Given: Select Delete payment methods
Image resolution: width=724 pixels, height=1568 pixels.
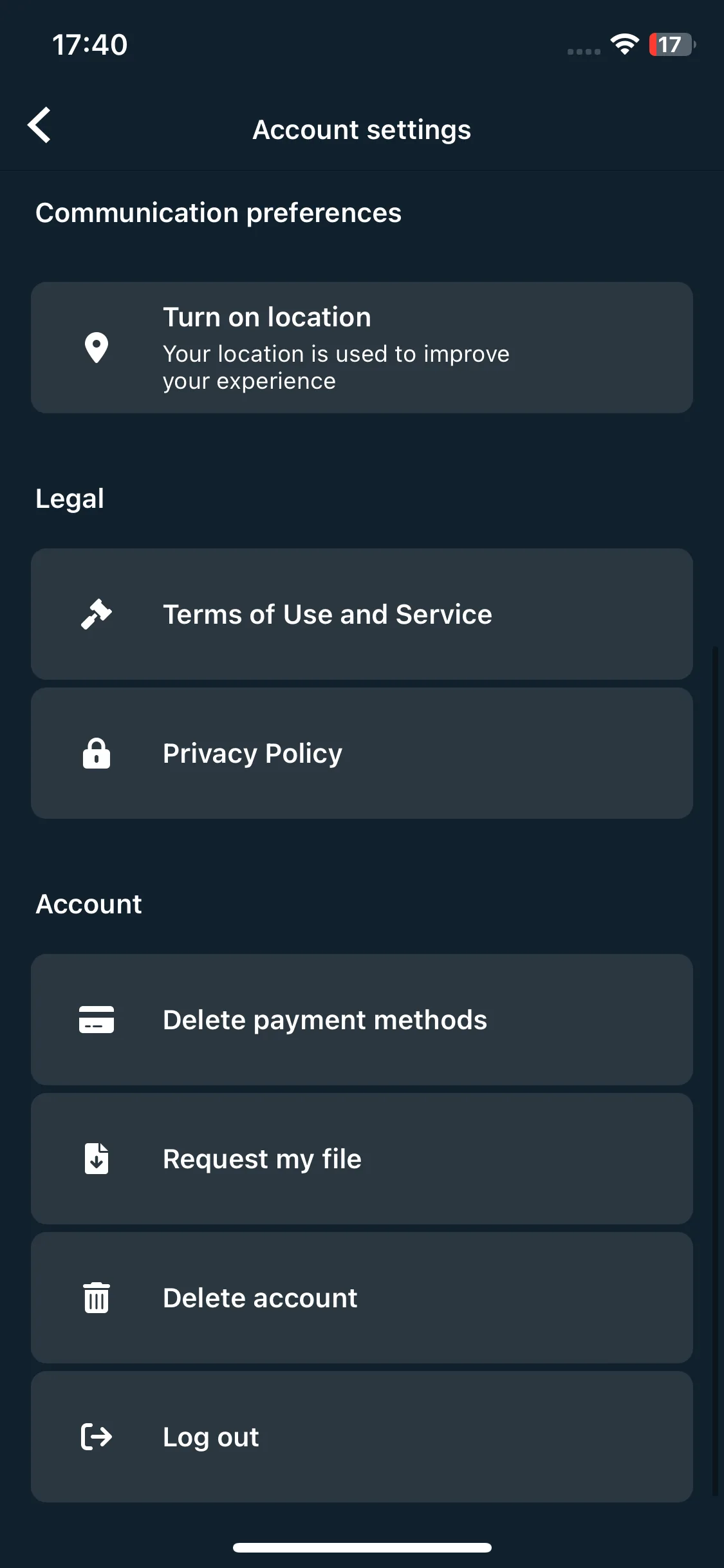Looking at the screenshot, I should [x=362, y=1020].
